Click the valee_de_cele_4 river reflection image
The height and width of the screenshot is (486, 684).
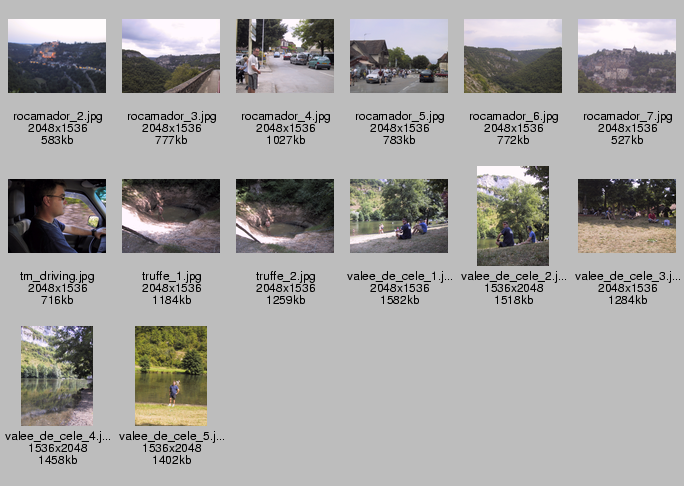tap(57, 376)
